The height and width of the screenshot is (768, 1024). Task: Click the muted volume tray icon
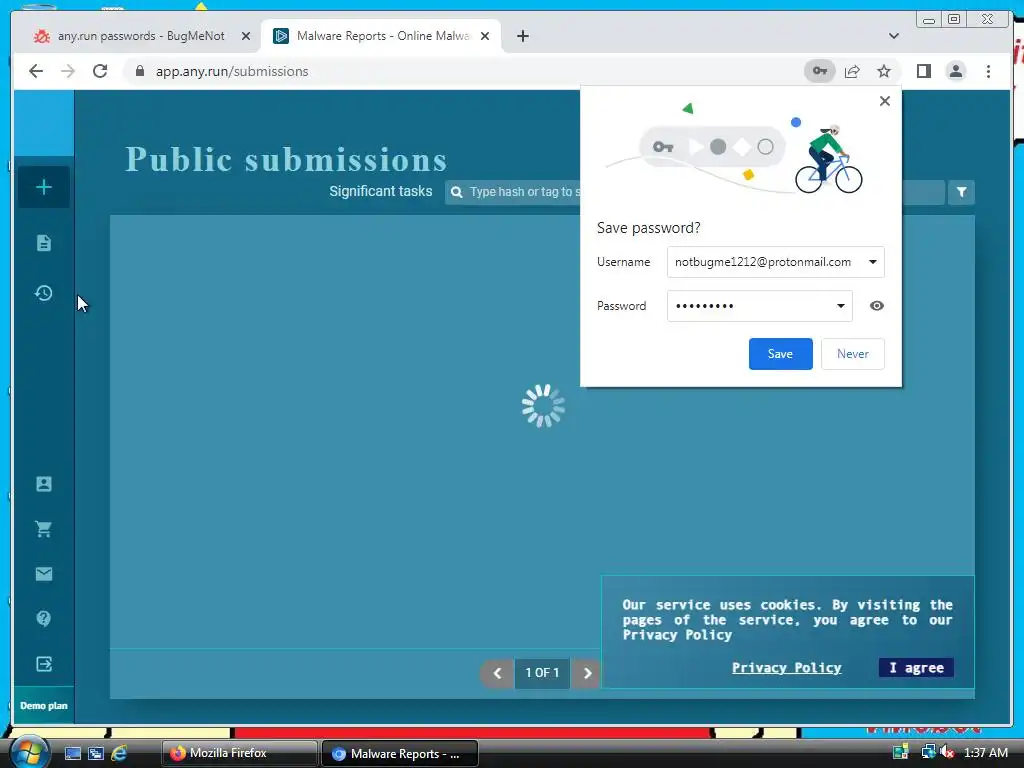946,752
